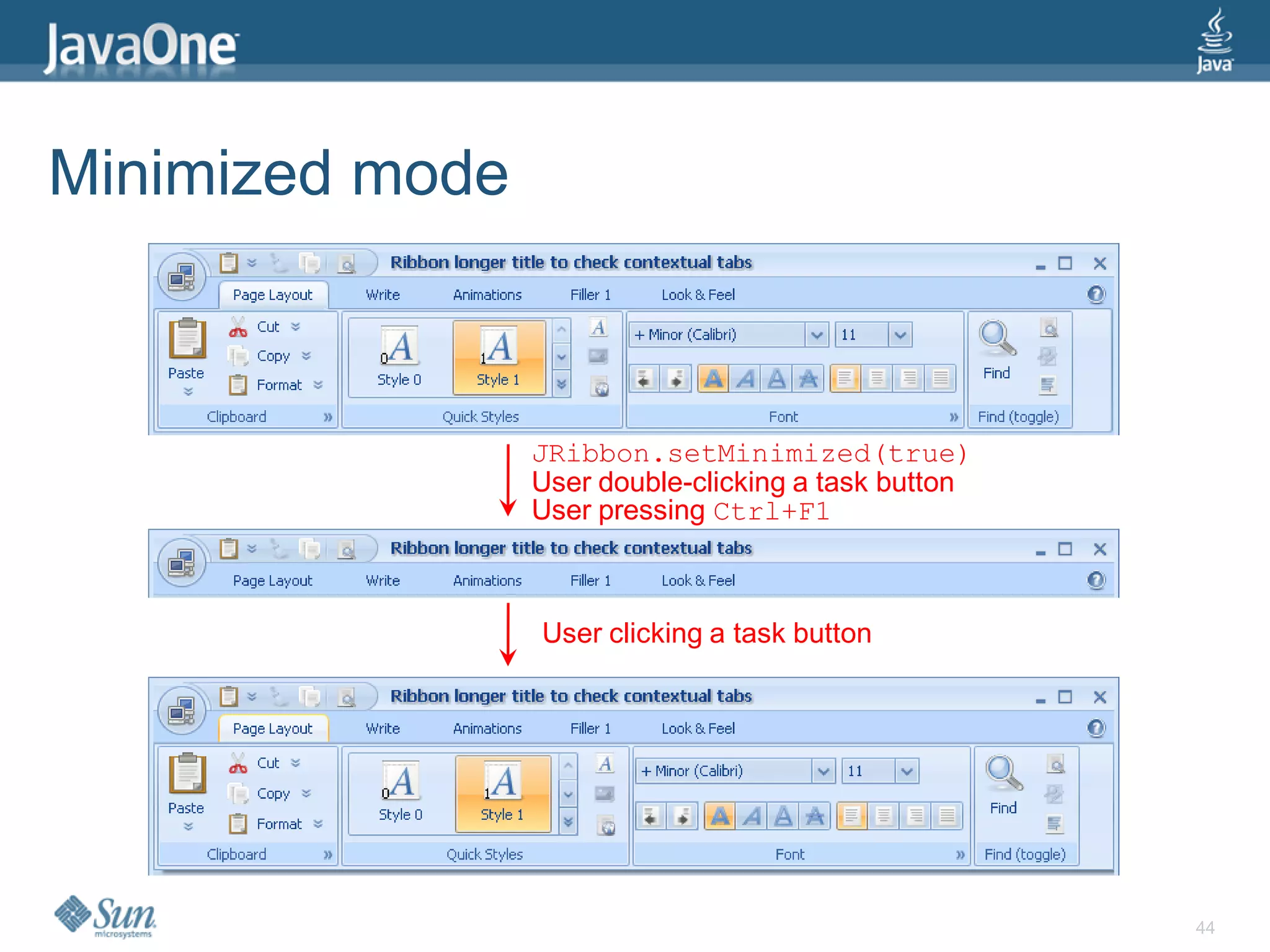1270x952 pixels.
Task: Click Cut scissors icon in bottom ribbon
Action: pyautogui.click(x=238, y=763)
